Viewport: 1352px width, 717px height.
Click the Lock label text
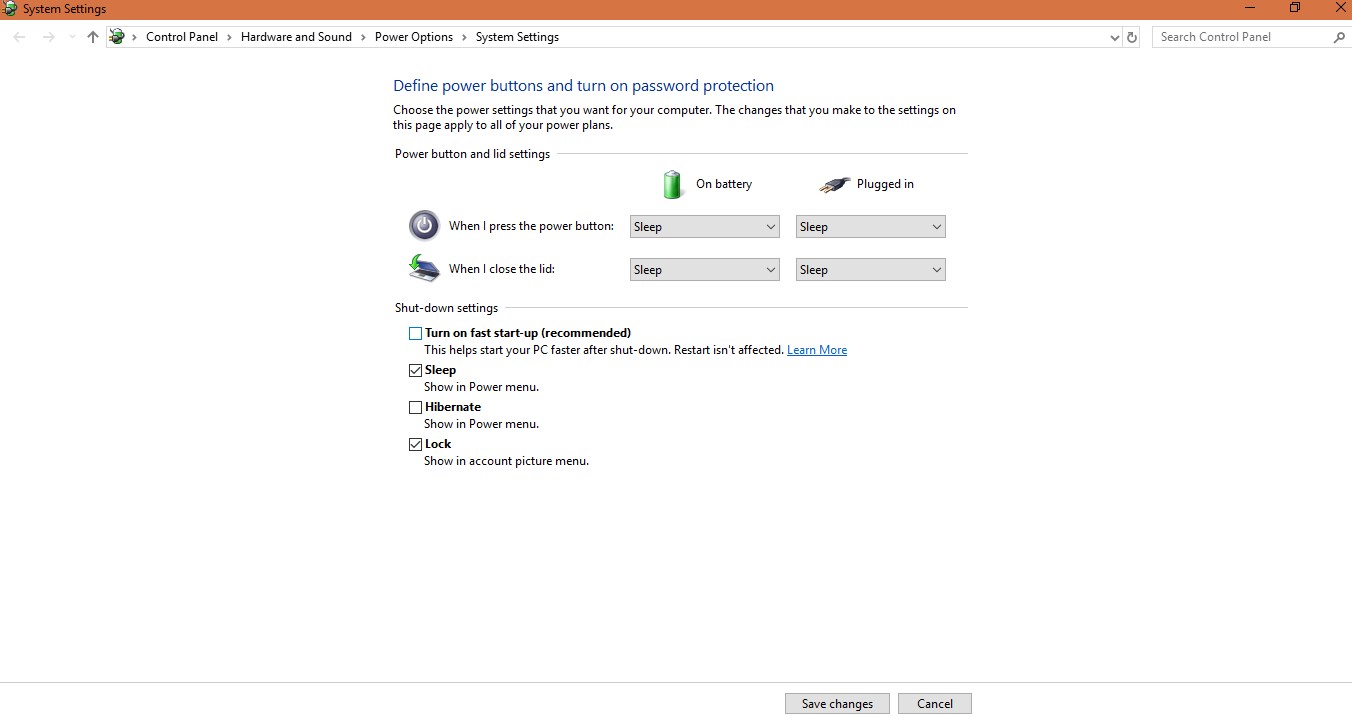pyautogui.click(x=438, y=444)
